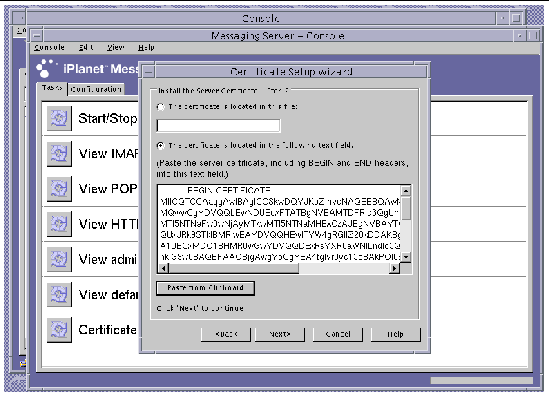
Task: Click the Next button in wizard
Action: [x=280, y=334]
